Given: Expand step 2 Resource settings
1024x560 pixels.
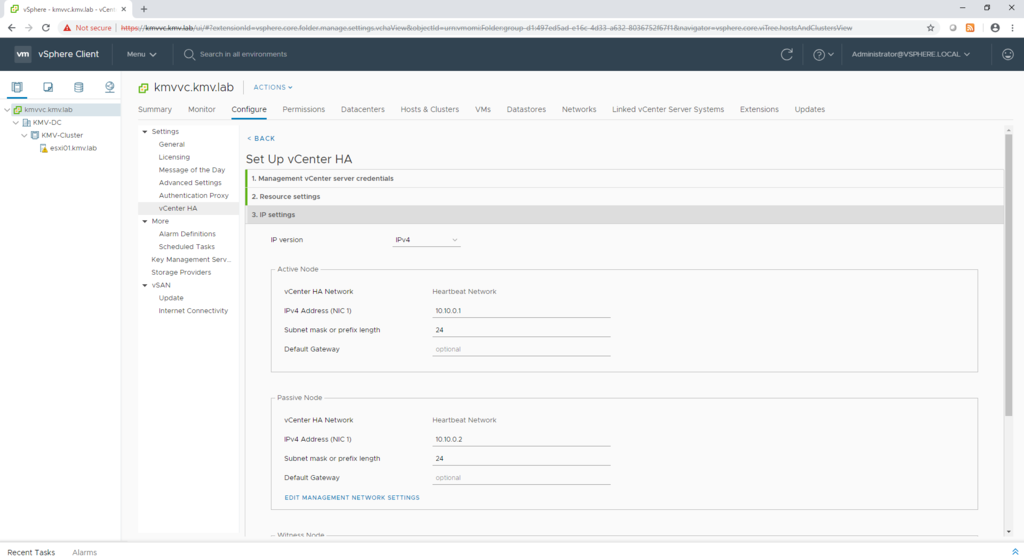Looking at the screenshot, I should [x=624, y=196].
